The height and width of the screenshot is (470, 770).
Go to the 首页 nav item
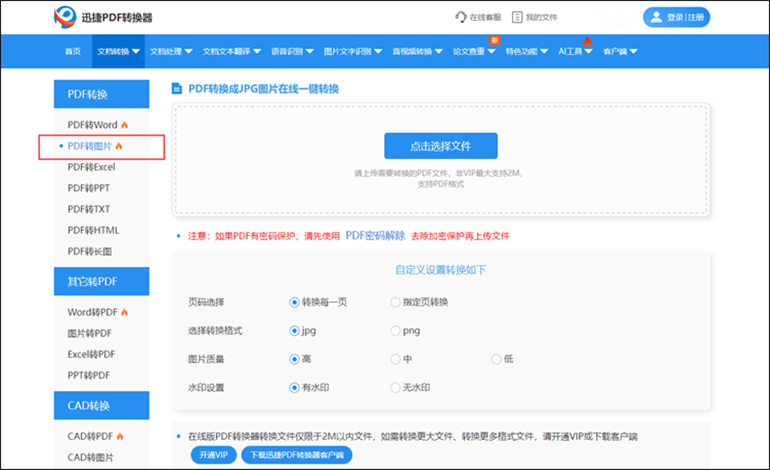(x=73, y=51)
